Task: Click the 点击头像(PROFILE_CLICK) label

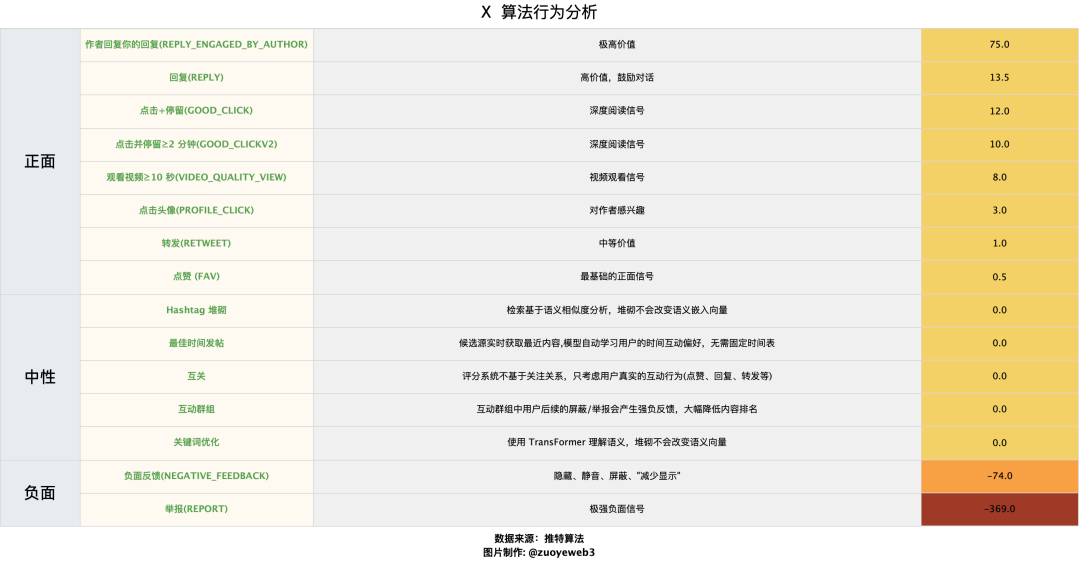Action: coord(196,210)
